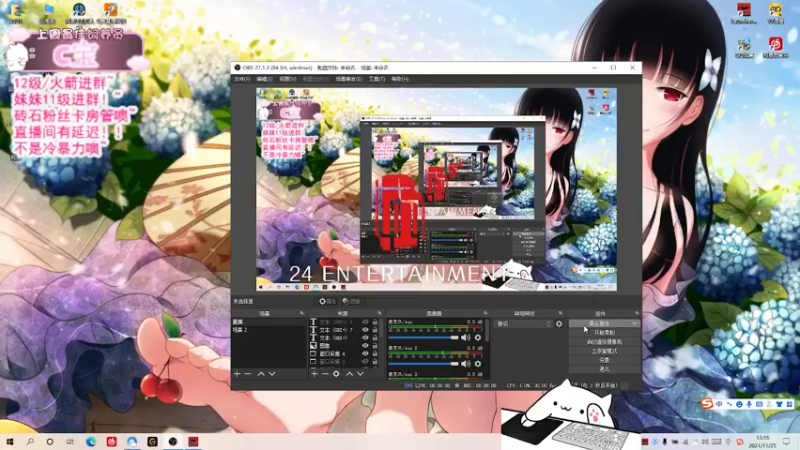Move the source down in the Sources panel
The image size is (800, 450).
tap(360, 374)
